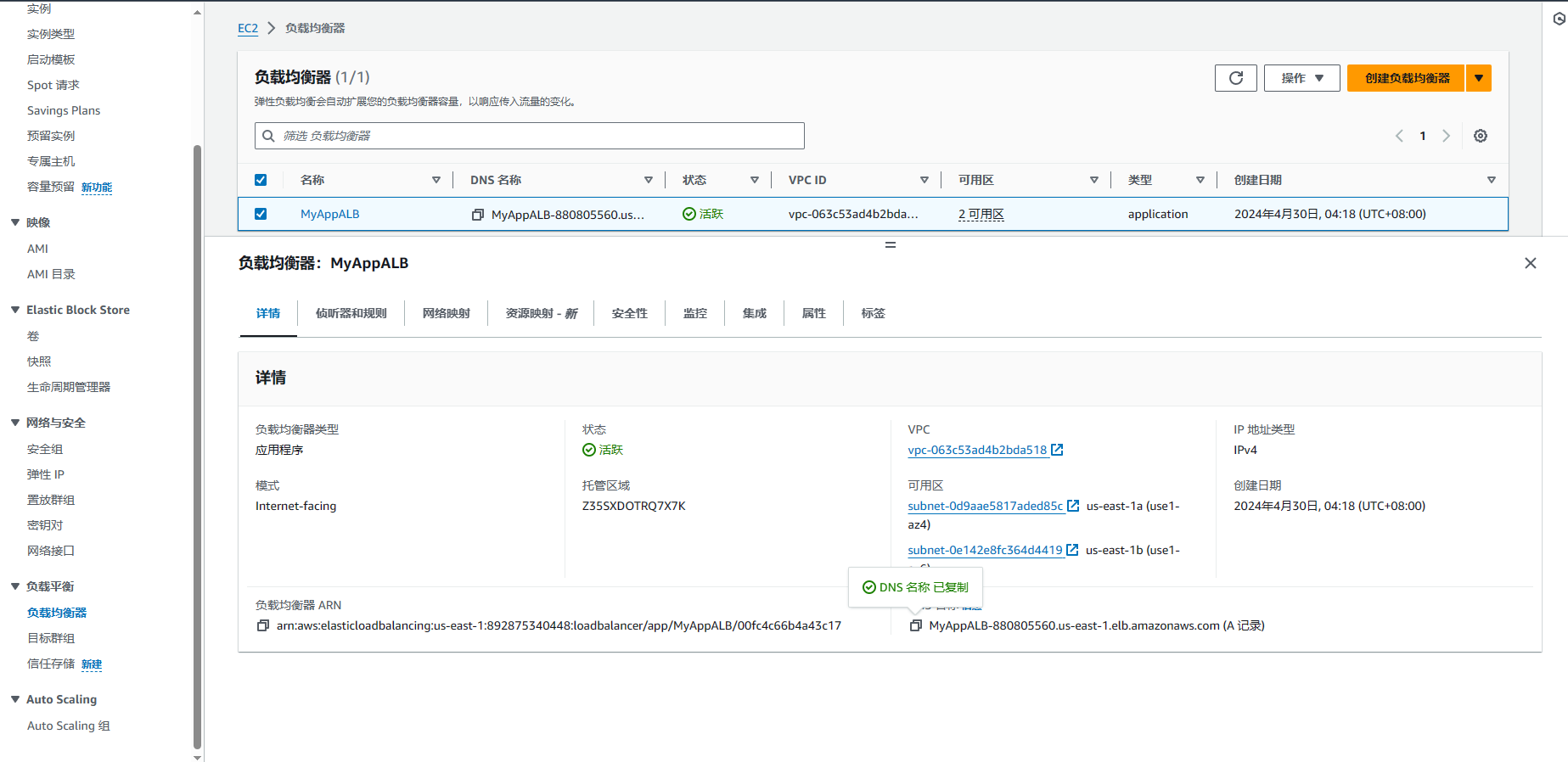Viewport: 1568px width, 762px height.
Task: Toggle select-all checkbox in table header
Action: 261,180
